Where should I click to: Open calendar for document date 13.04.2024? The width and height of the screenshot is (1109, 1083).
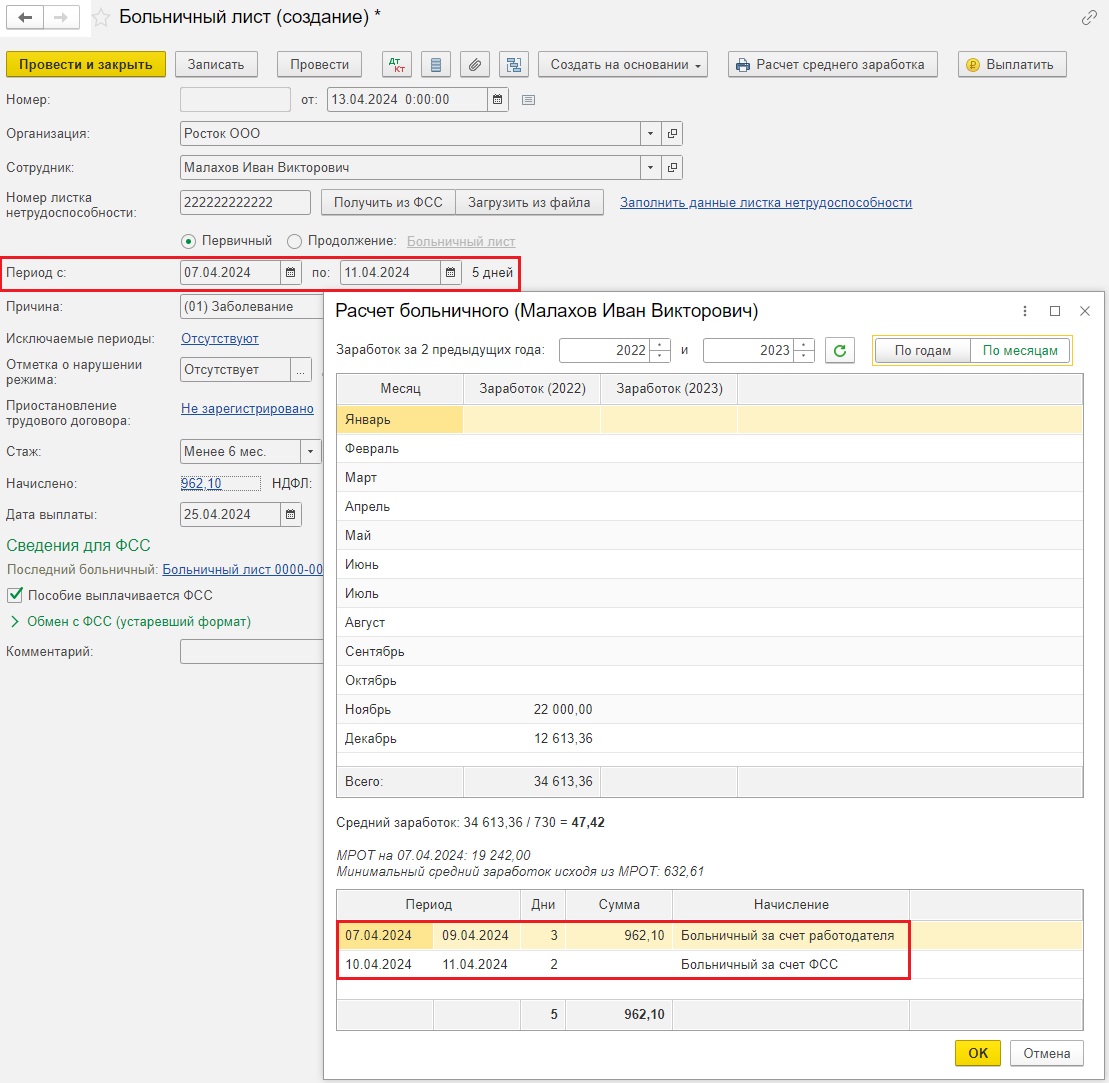(497, 100)
